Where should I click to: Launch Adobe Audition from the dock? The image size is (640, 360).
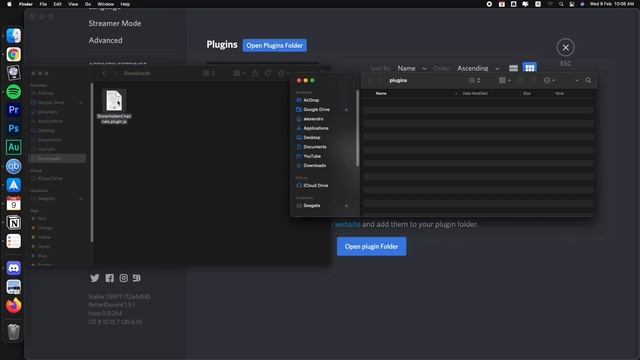[13, 147]
